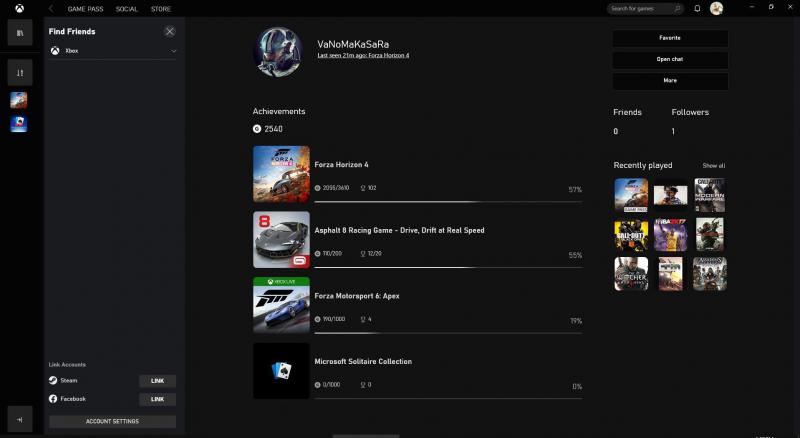
Task: Close the Find Friends panel
Action: pyautogui.click(x=169, y=32)
